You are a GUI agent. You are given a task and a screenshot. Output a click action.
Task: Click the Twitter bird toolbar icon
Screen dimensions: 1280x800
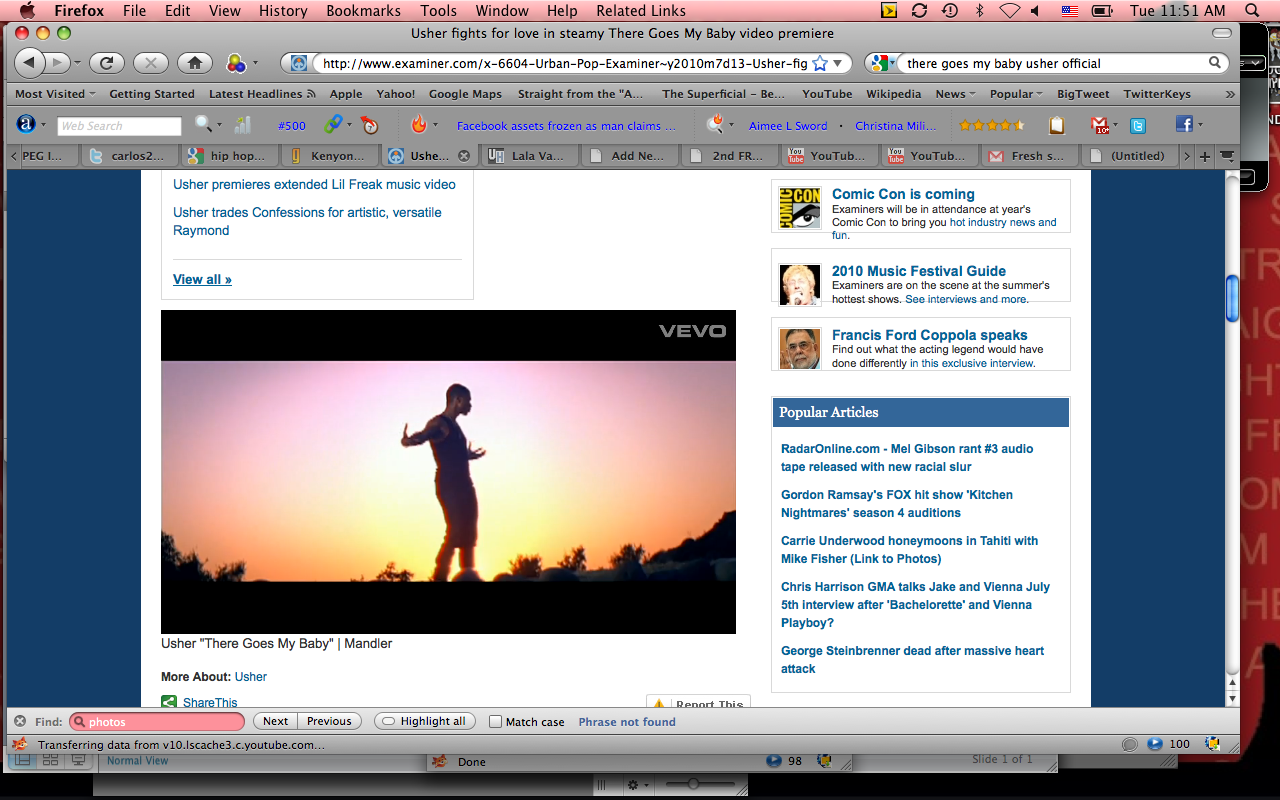(1137, 125)
